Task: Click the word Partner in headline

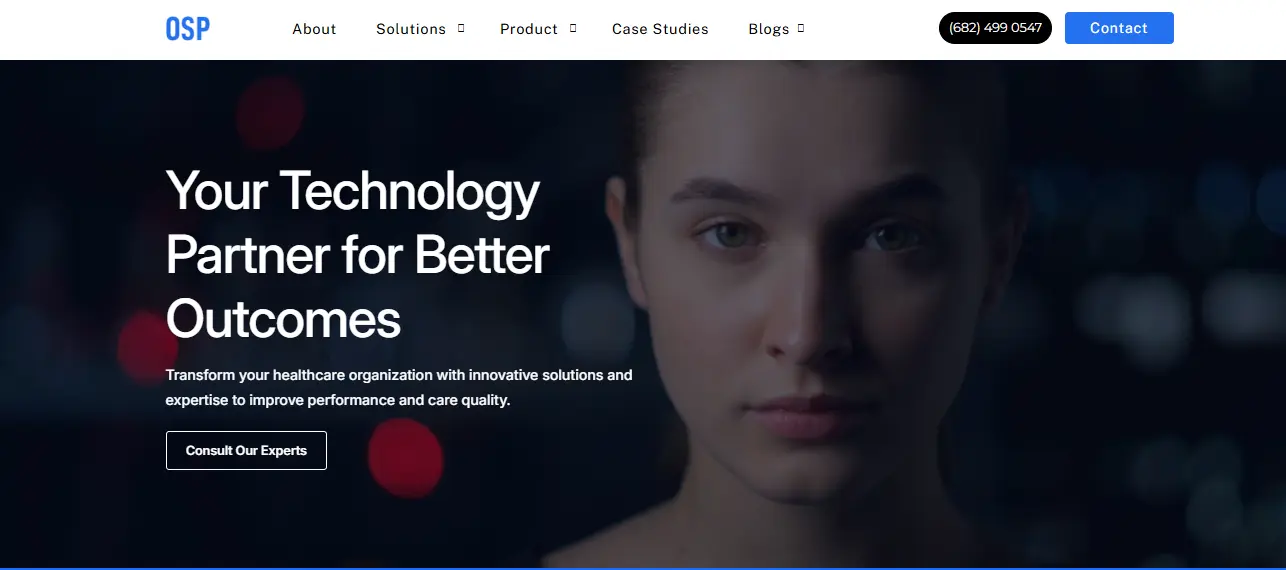Action: pyautogui.click(x=249, y=255)
